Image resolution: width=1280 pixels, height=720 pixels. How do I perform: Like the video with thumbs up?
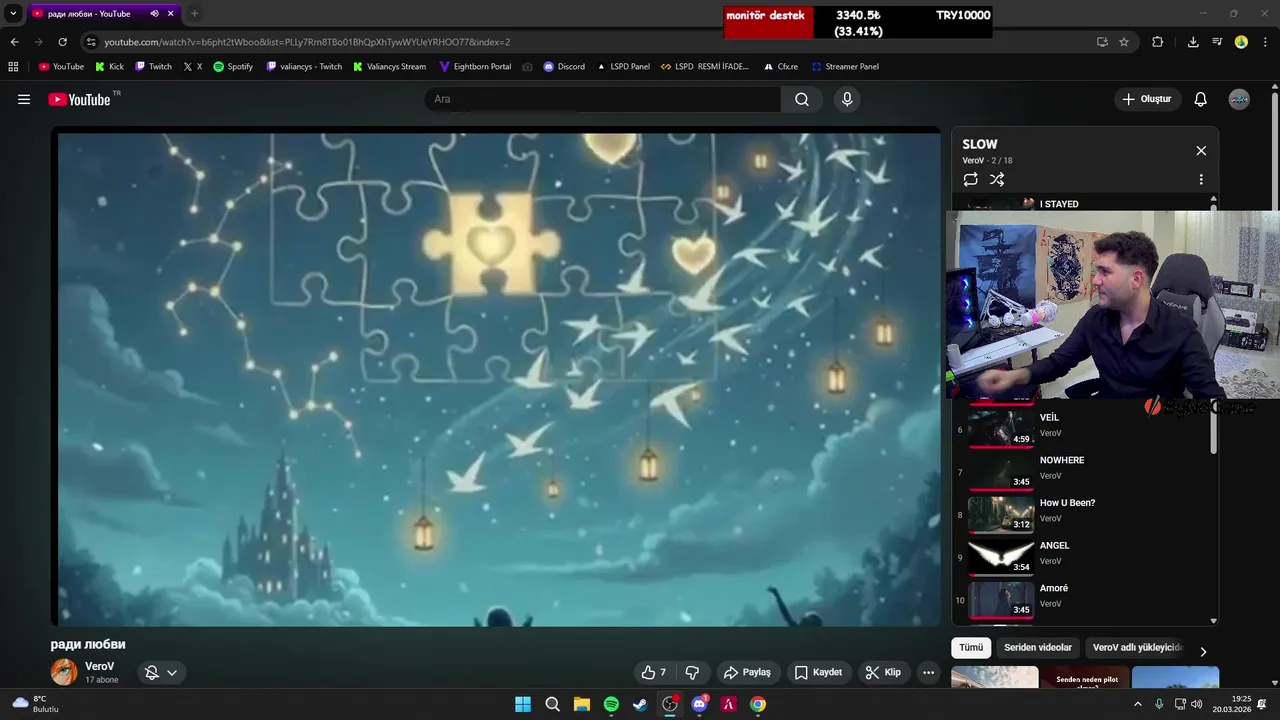tap(655, 672)
